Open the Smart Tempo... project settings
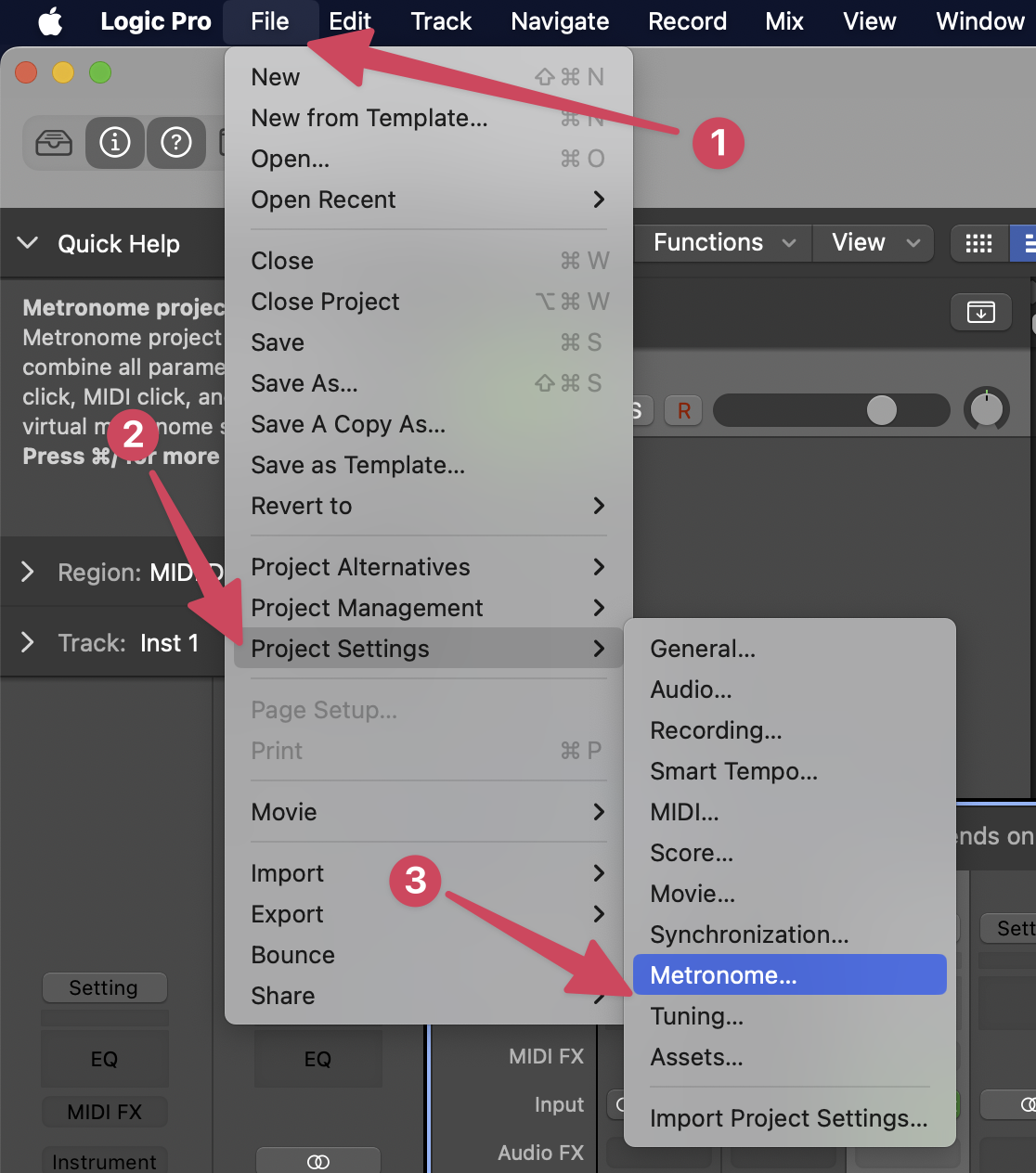Screen dimensions: 1036x1173 coord(733,771)
